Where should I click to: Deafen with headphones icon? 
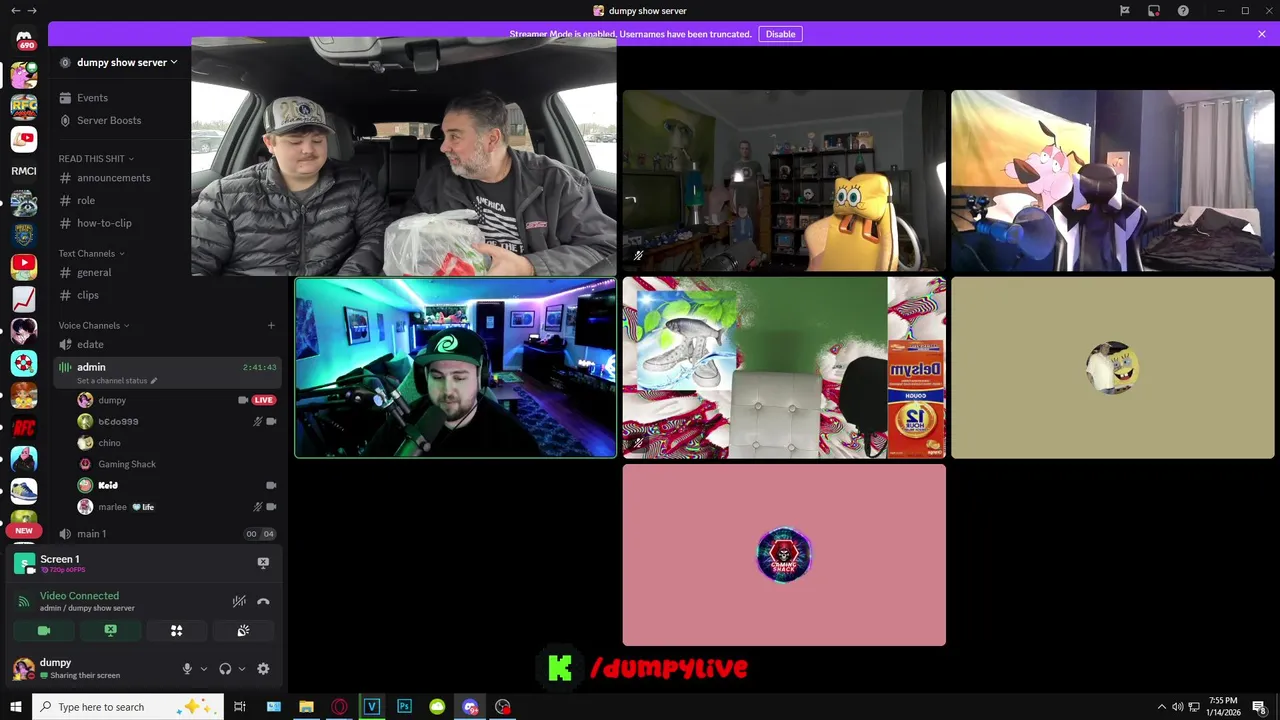click(225, 669)
